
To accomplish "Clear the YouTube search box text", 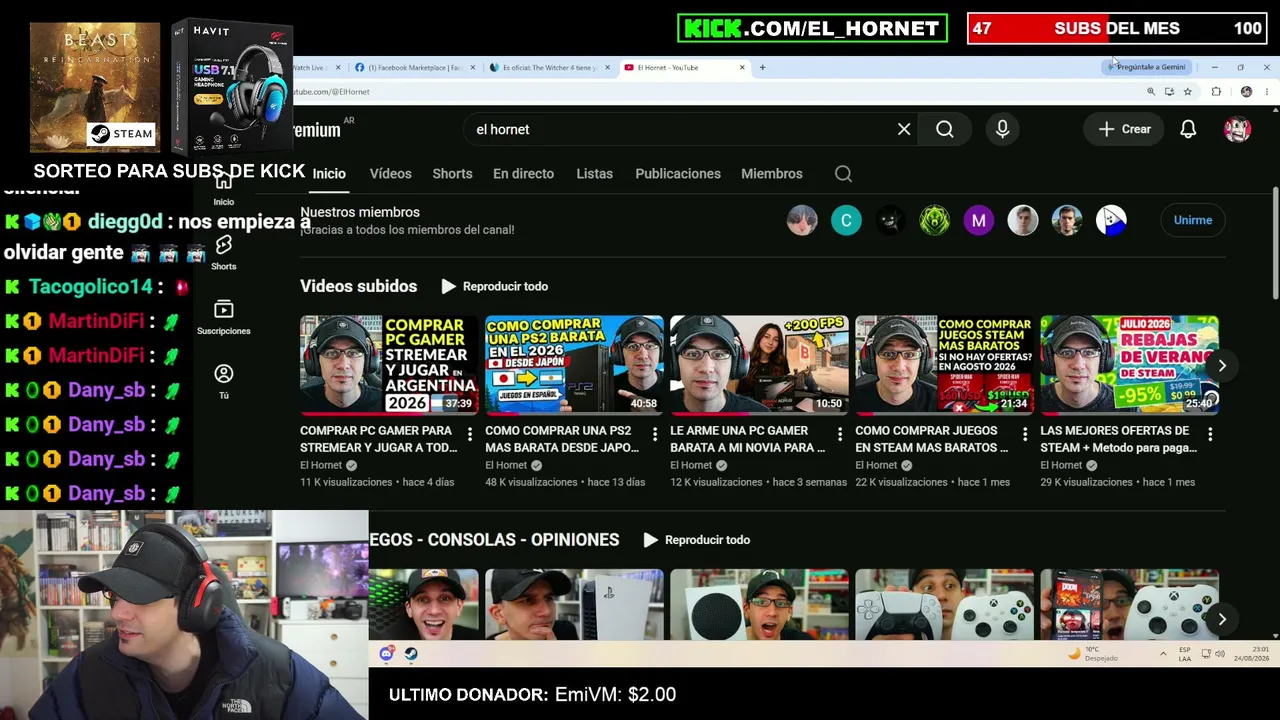I will [x=904, y=129].
